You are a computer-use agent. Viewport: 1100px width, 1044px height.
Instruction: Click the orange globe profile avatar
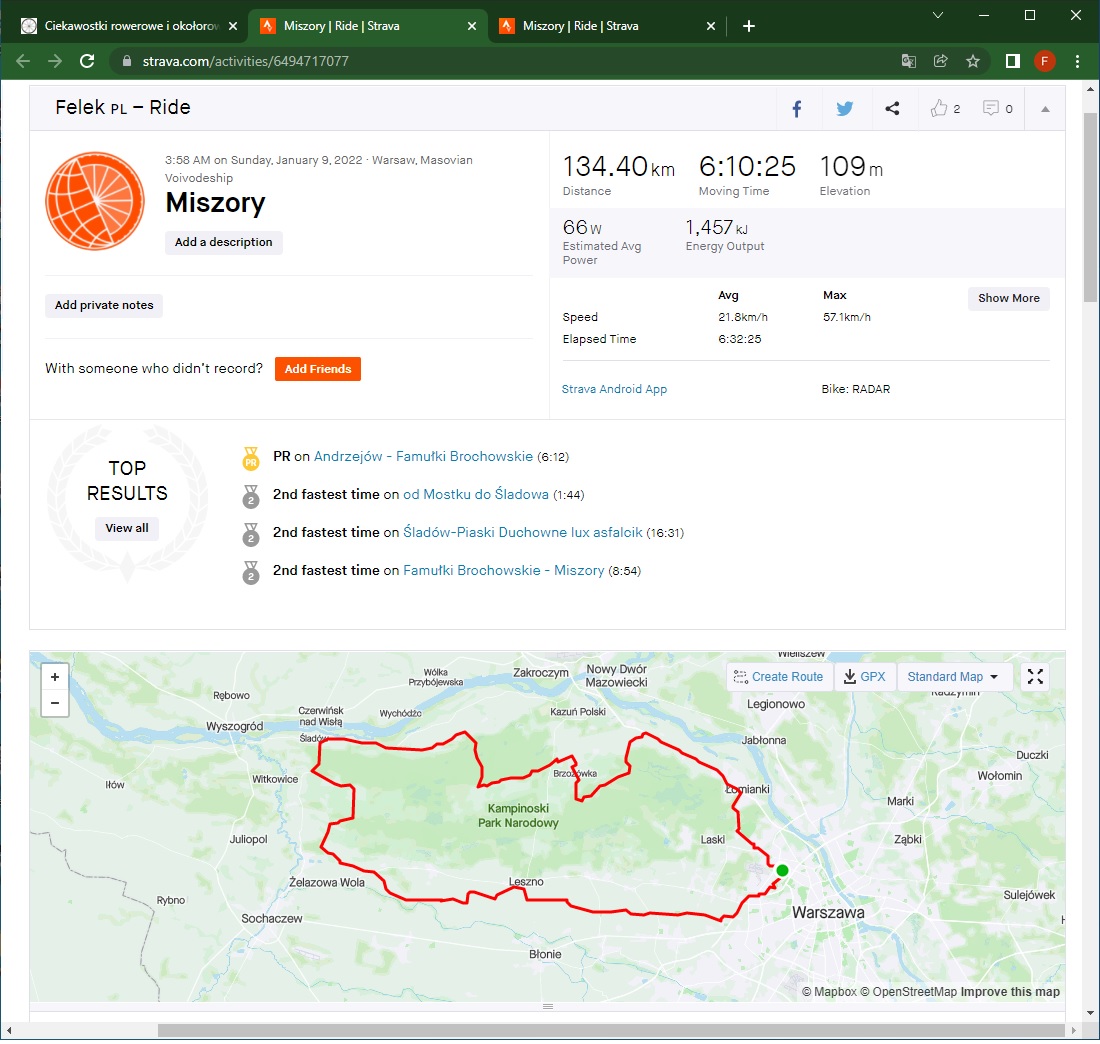pyautogui.click(x=95, y=201)
